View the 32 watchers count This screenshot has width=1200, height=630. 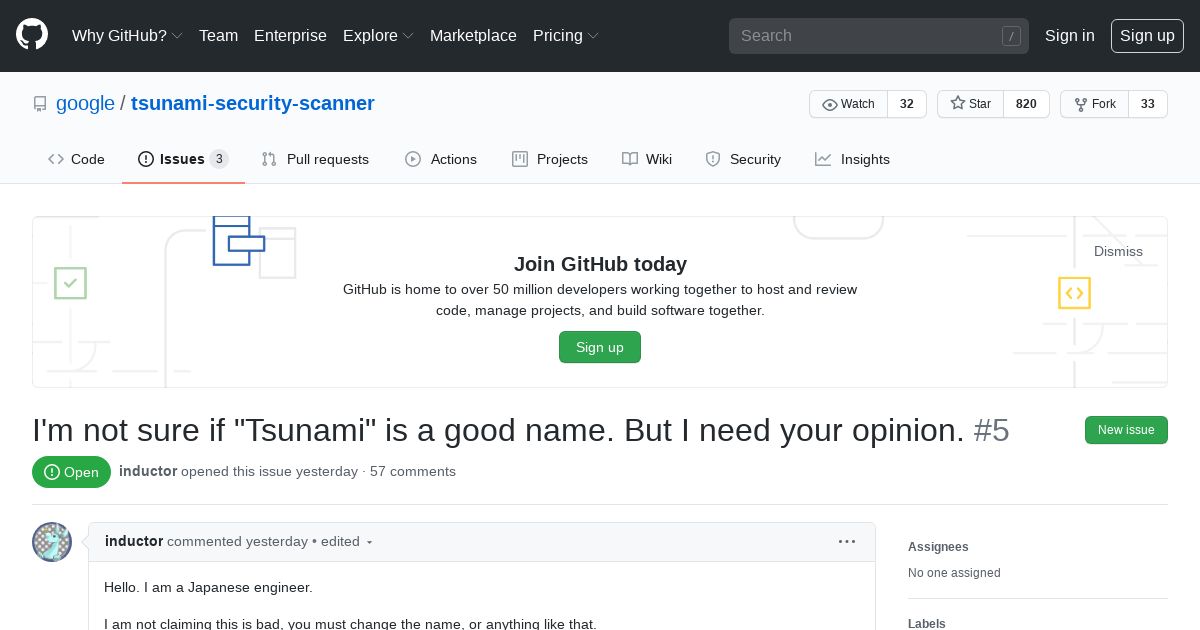[907, 104]
